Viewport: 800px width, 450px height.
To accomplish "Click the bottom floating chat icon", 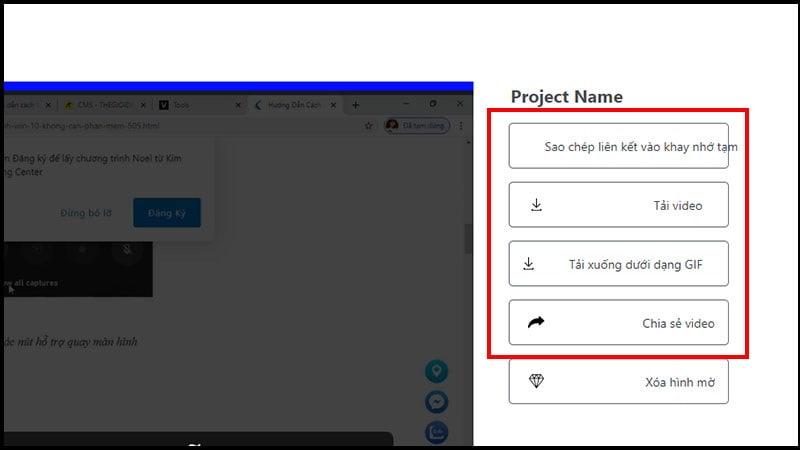I will (x=436, y=433).
